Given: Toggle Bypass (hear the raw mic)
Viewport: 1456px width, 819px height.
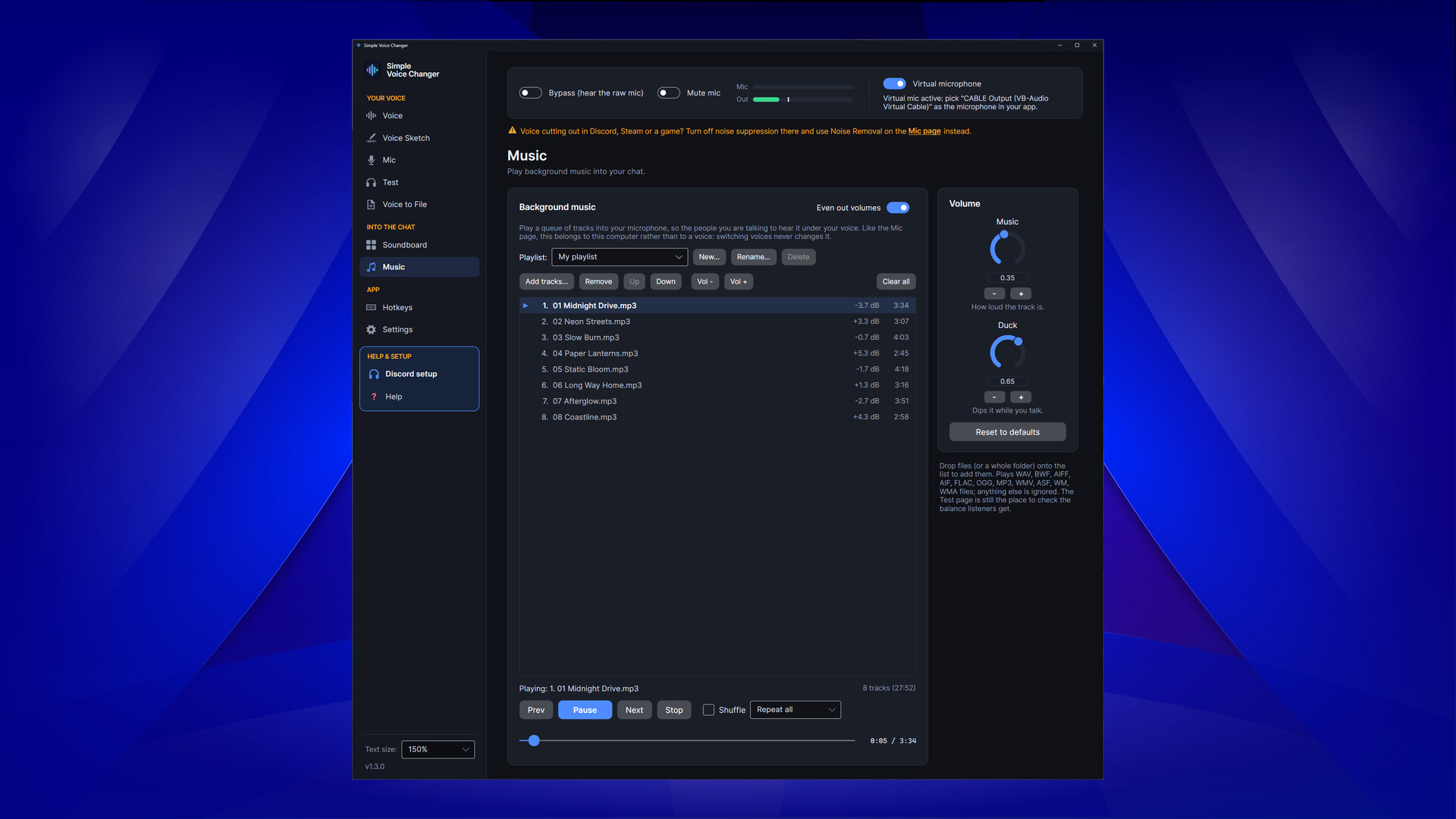Looking at the screenshot, I should [530, 93].
